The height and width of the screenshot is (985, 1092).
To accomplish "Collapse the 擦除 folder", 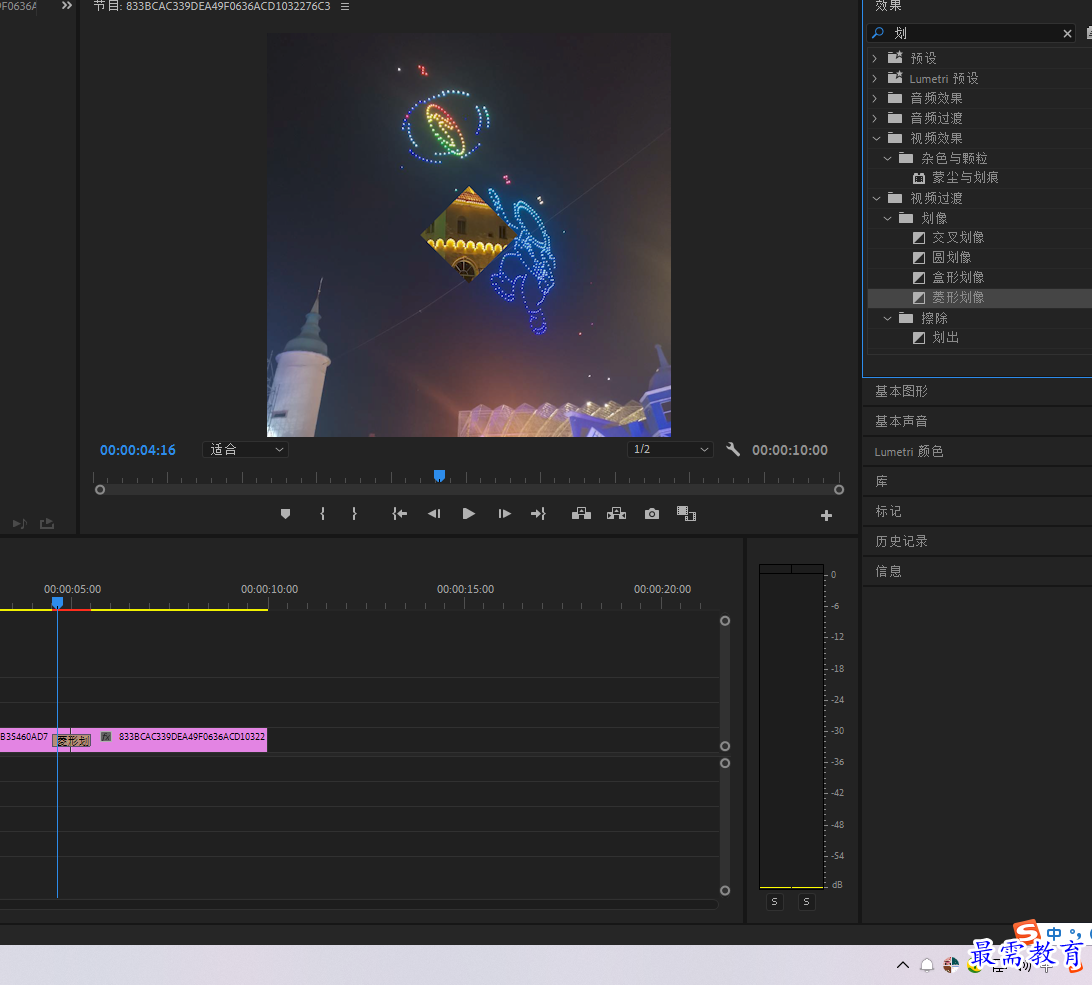I will click(x=887, y=318).
